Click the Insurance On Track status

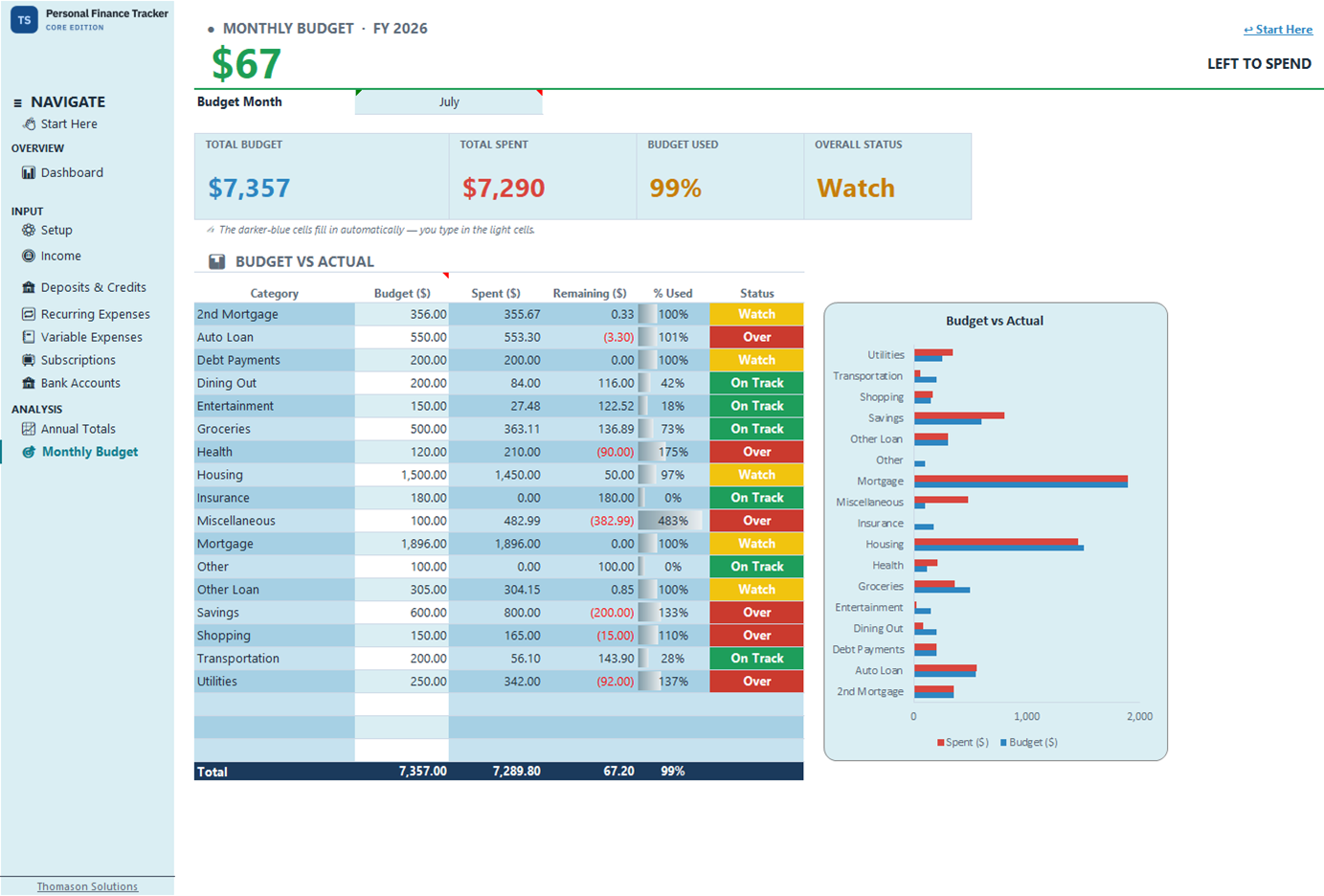point(756,498)
